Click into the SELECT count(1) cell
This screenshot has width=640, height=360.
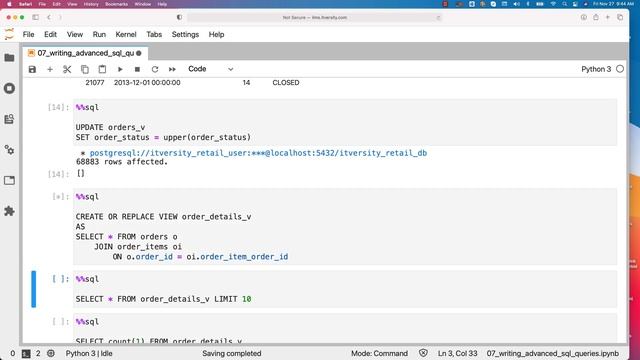click(345, 329)
